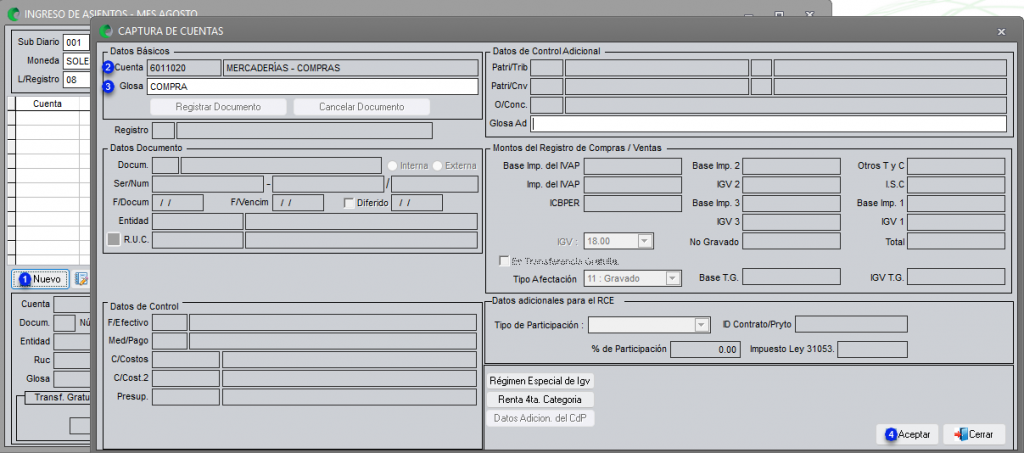Screen dimensions: 1024x453
Task: Click the ICBPER amount field
Action: [633, 204]
